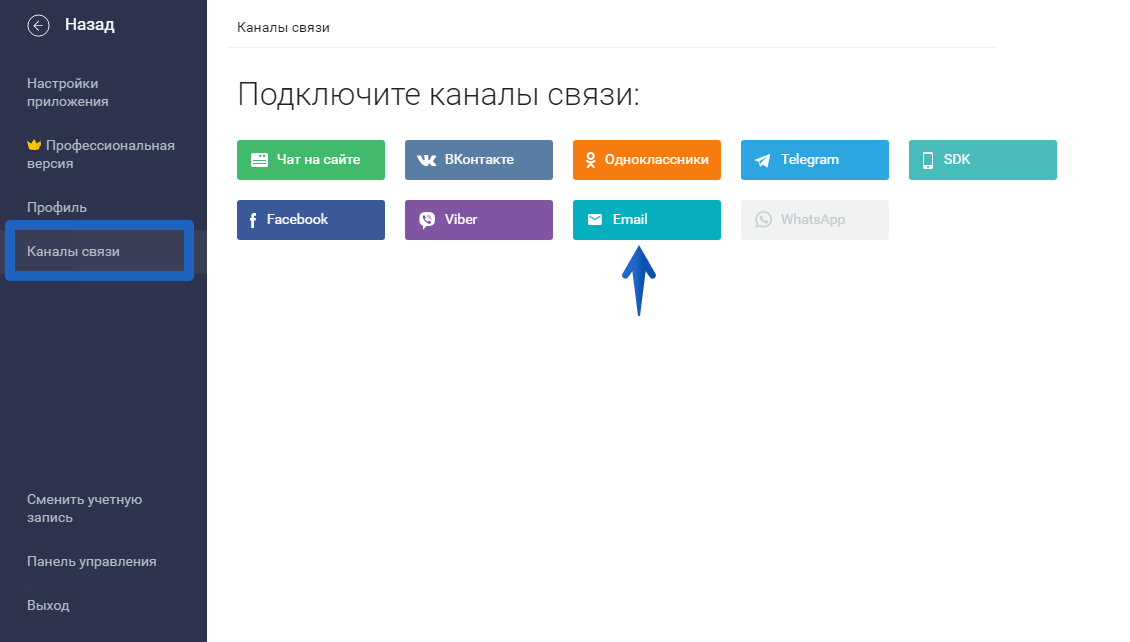Screen dimensions: 1130x642
Task: Click the Telegram paper plane icon
Action: [762, 160]
